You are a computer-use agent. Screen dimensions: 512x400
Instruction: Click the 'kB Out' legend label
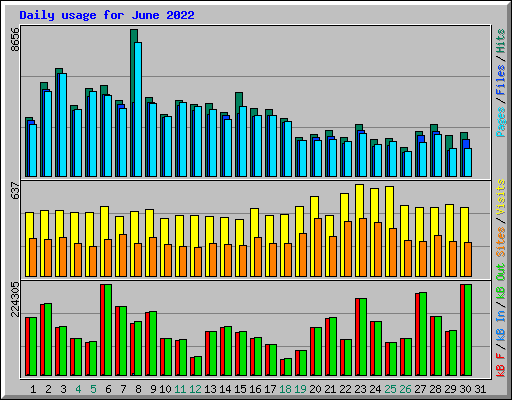[500, 282]
